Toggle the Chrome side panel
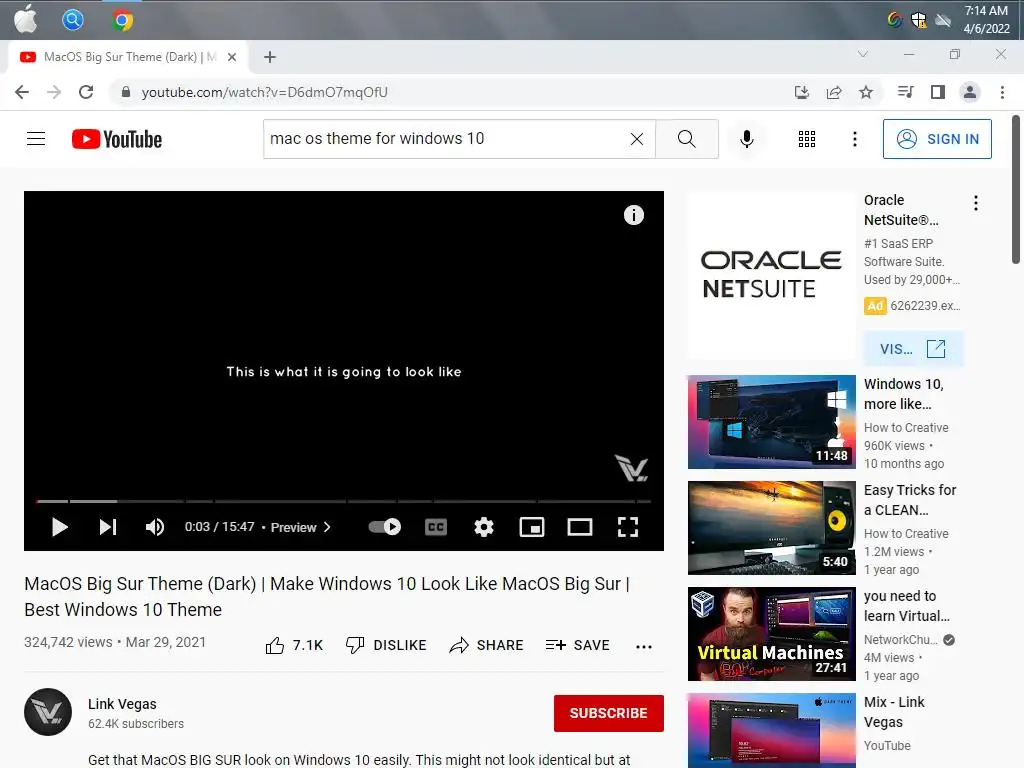 pyautogui.click(x=938, y=92)
